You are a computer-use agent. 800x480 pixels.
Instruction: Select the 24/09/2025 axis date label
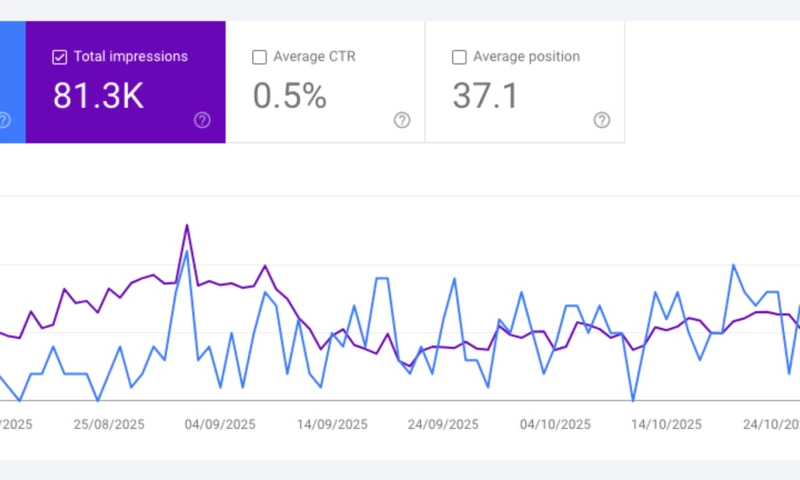443,424
